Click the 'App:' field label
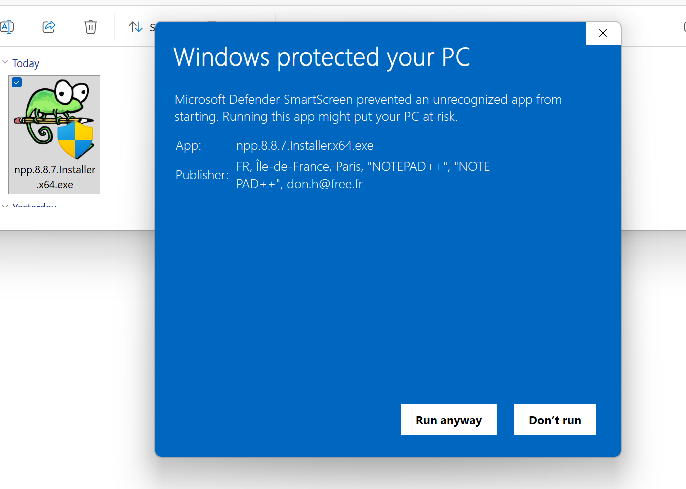The image size is (686, 489). point(188,146)
